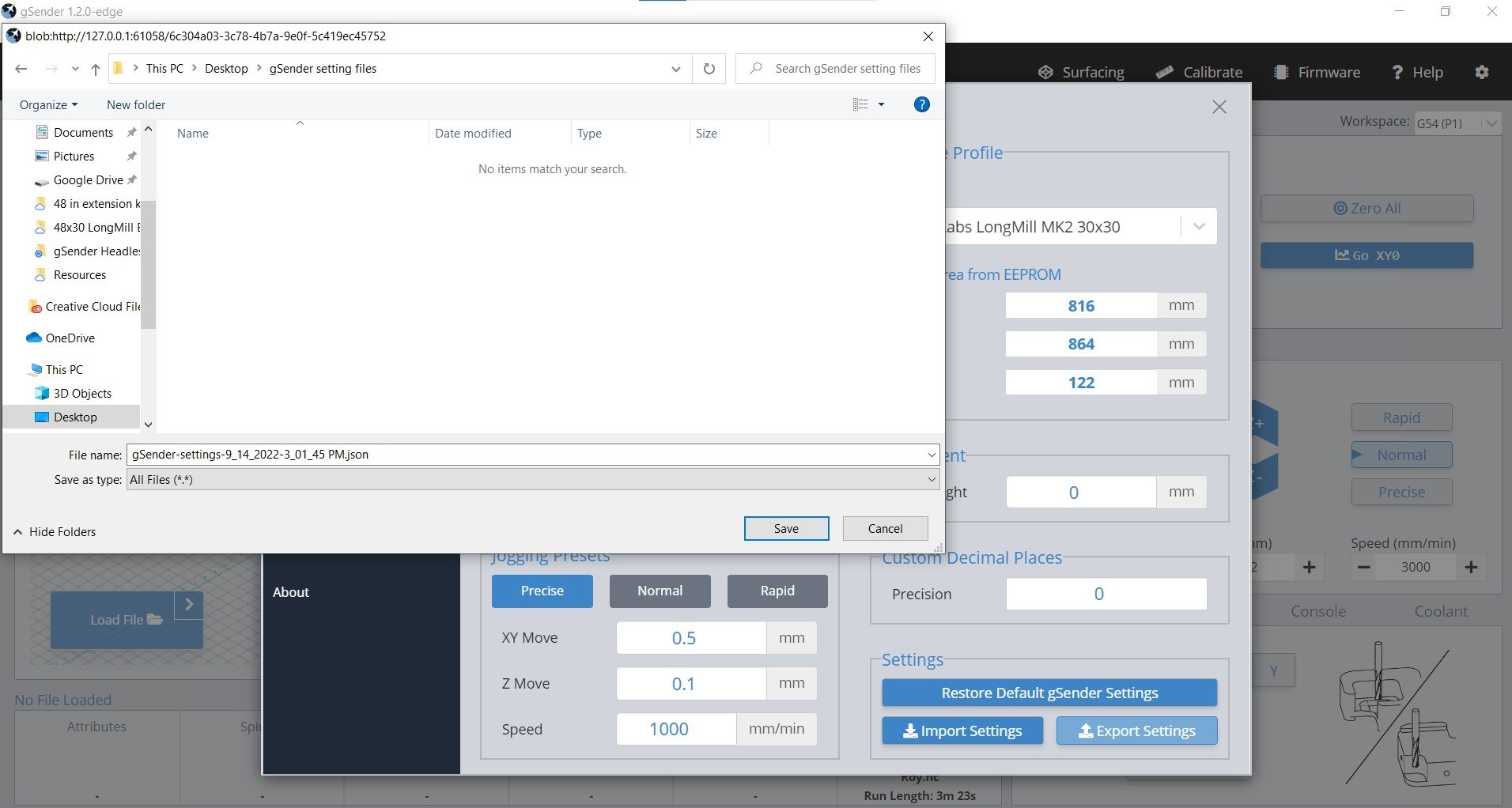Go forward in file dialog
The width and height of the screenshot is (1512, 808).
(51, 69)
